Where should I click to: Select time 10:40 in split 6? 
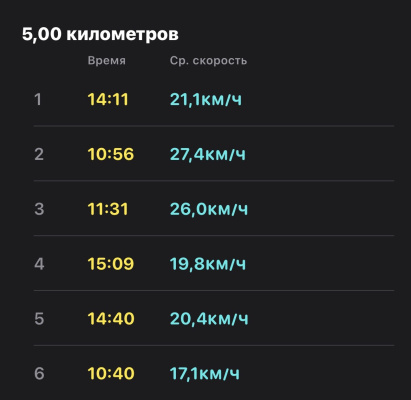coord(111,373)
